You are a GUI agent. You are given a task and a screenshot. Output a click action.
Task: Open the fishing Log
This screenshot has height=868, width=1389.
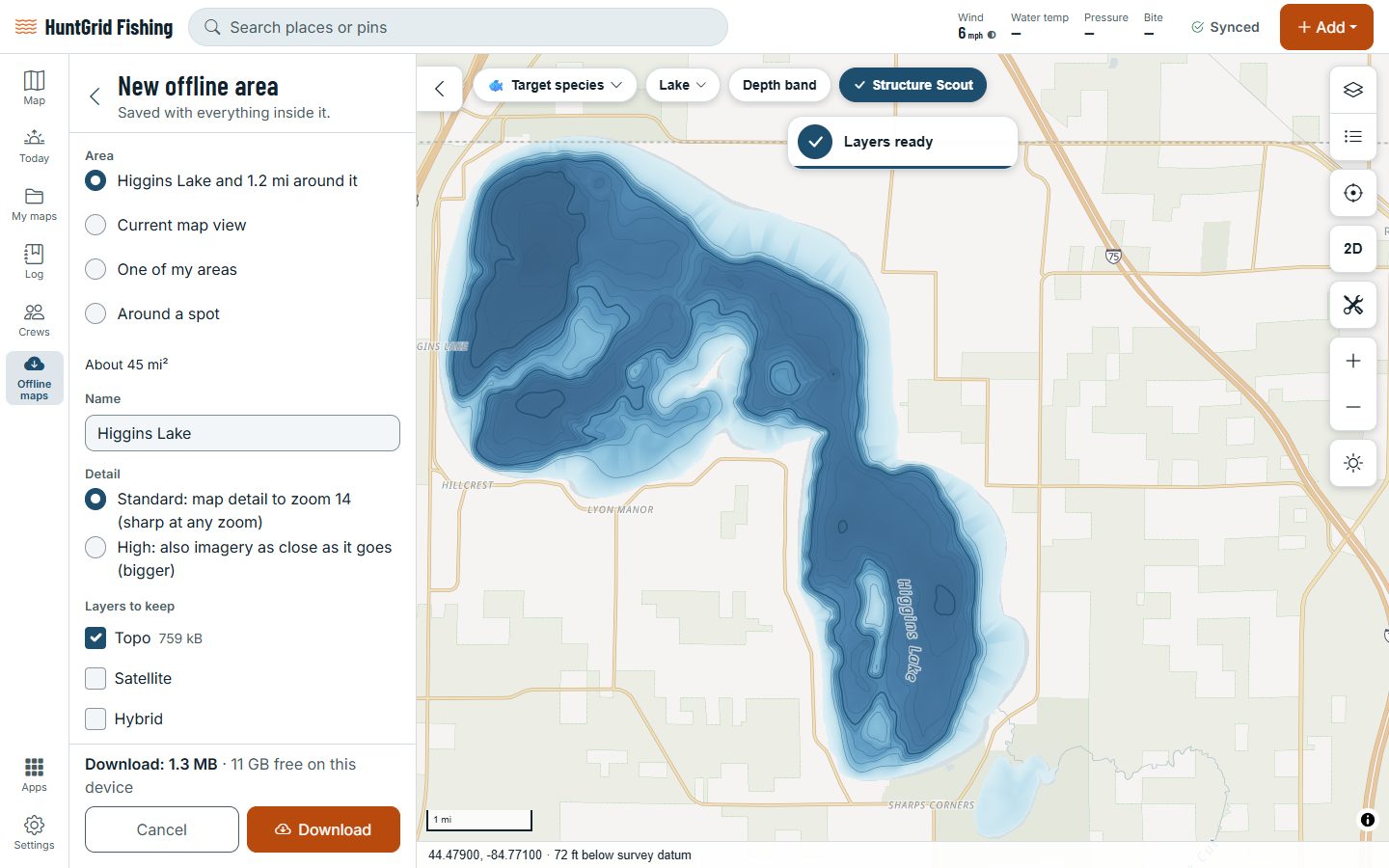click(x=34, y=261)
